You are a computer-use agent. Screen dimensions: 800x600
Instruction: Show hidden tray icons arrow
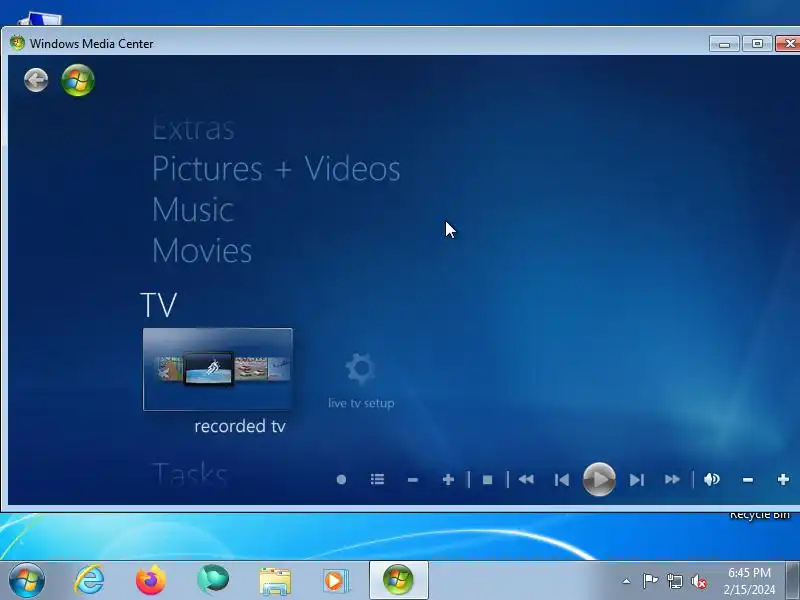click(627, 581)
